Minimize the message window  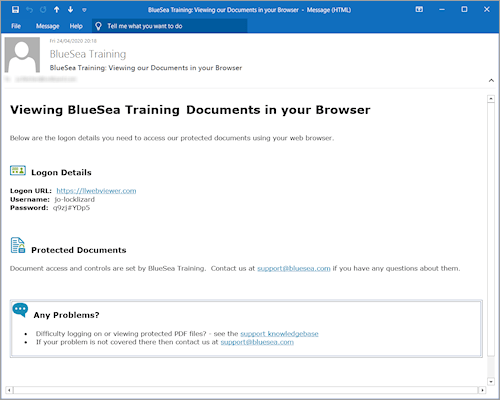tap(442, 10)
